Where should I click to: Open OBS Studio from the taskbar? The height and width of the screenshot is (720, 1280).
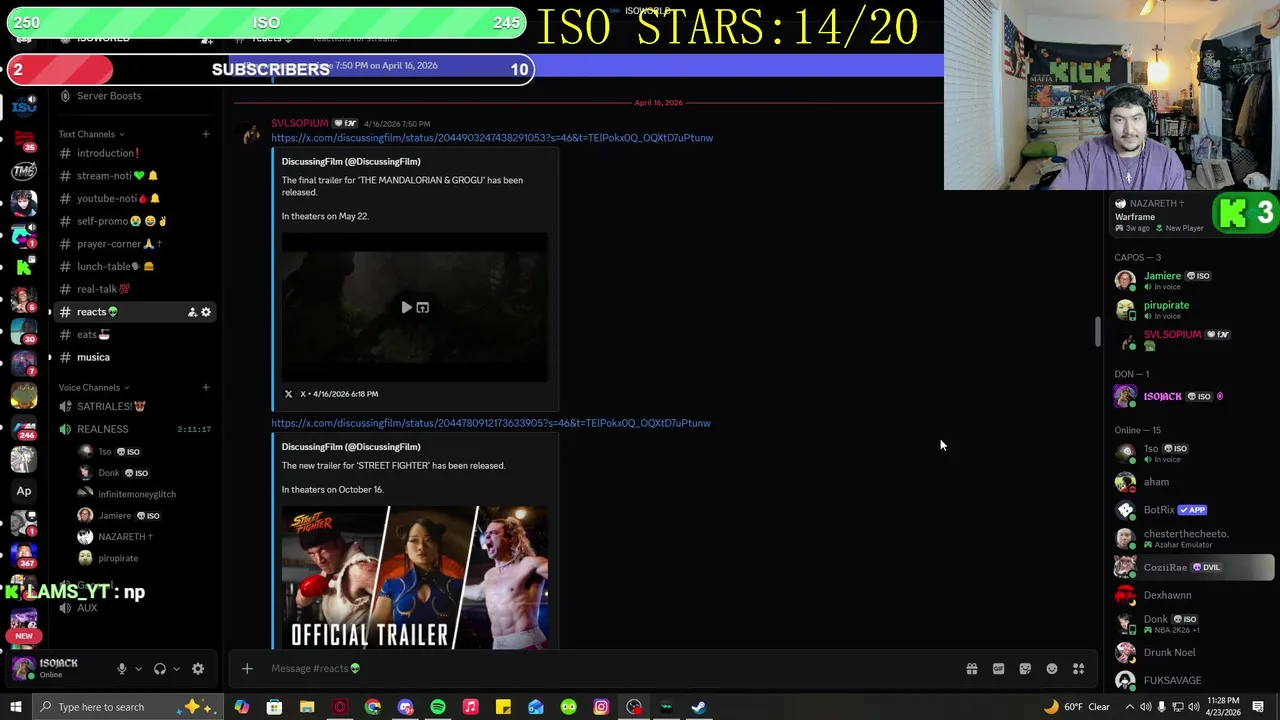pyautogui.click(x=634, y=707)
